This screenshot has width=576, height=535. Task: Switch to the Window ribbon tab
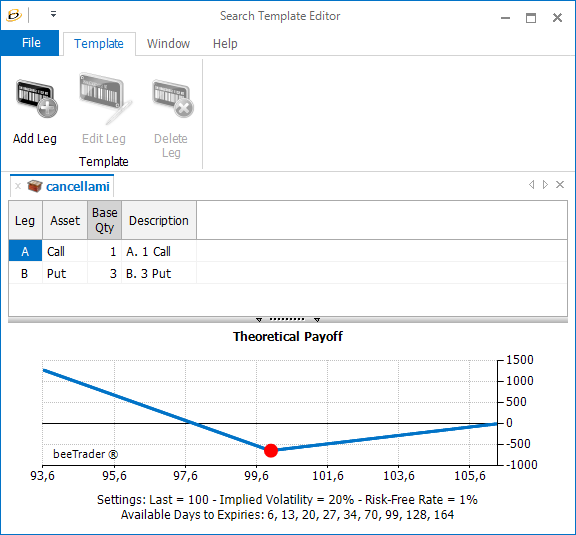point(168,44)
